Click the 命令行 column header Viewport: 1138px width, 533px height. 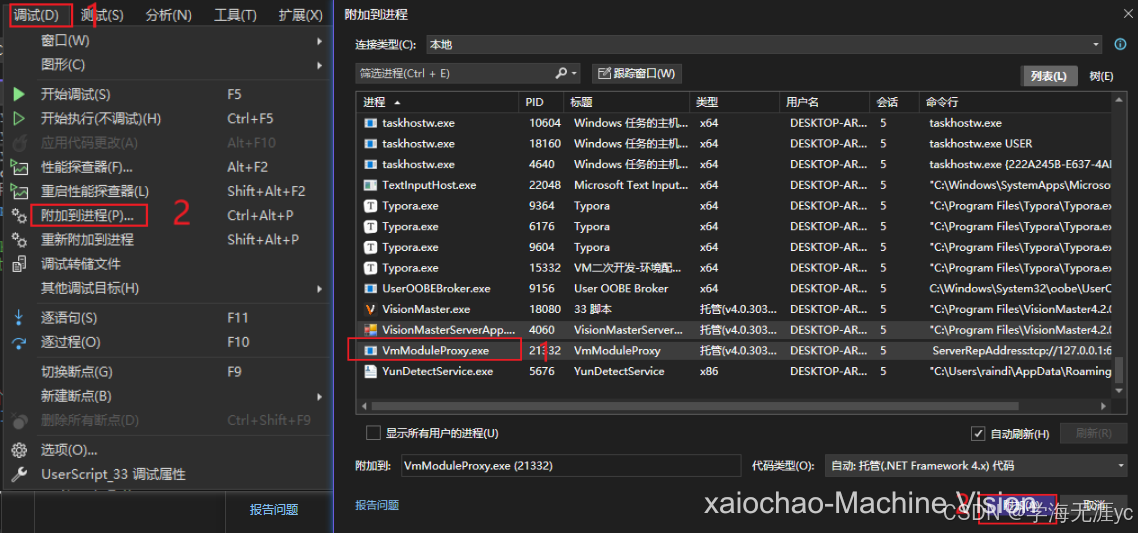click(1015, 102)
